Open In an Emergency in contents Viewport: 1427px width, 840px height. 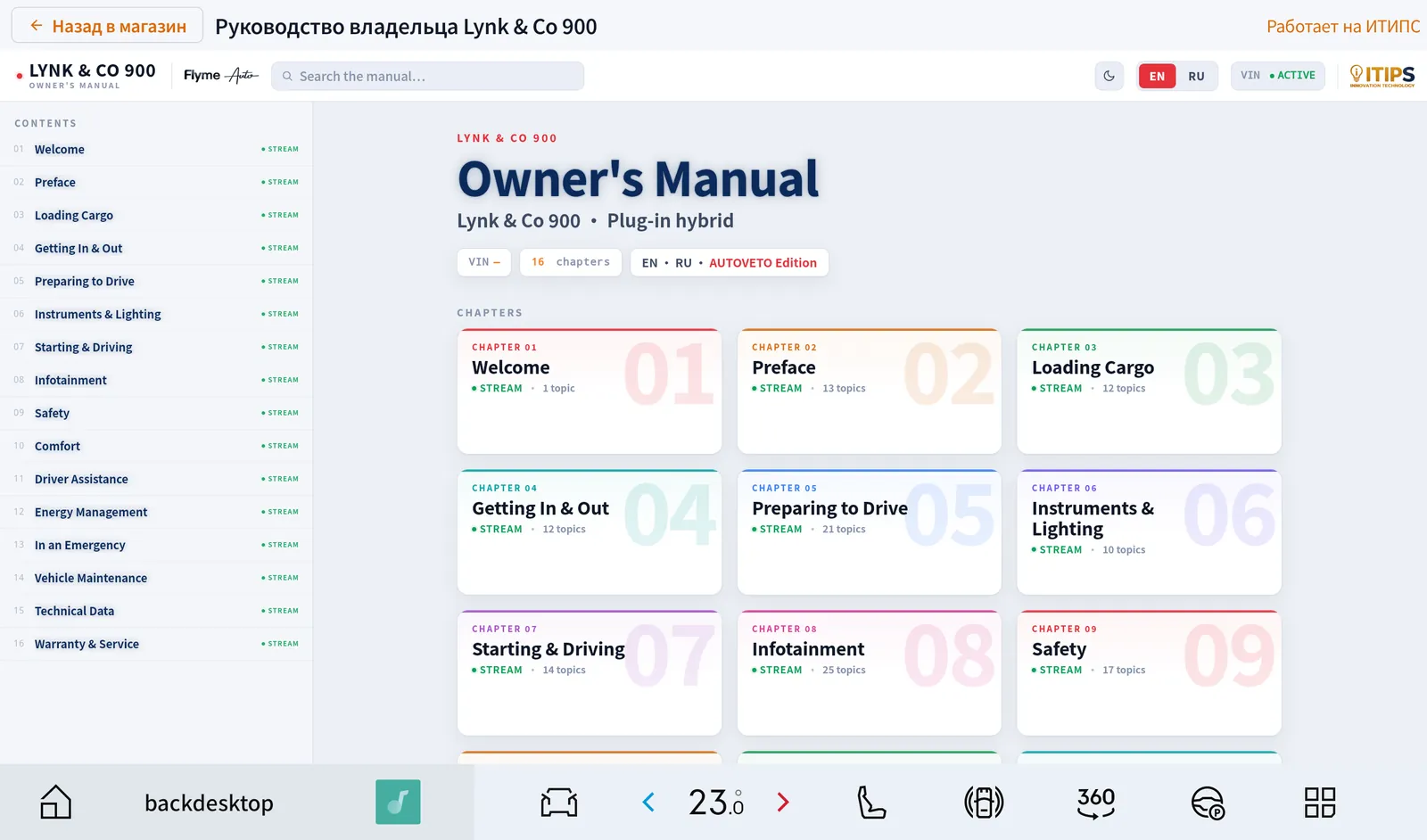[156, 545]
